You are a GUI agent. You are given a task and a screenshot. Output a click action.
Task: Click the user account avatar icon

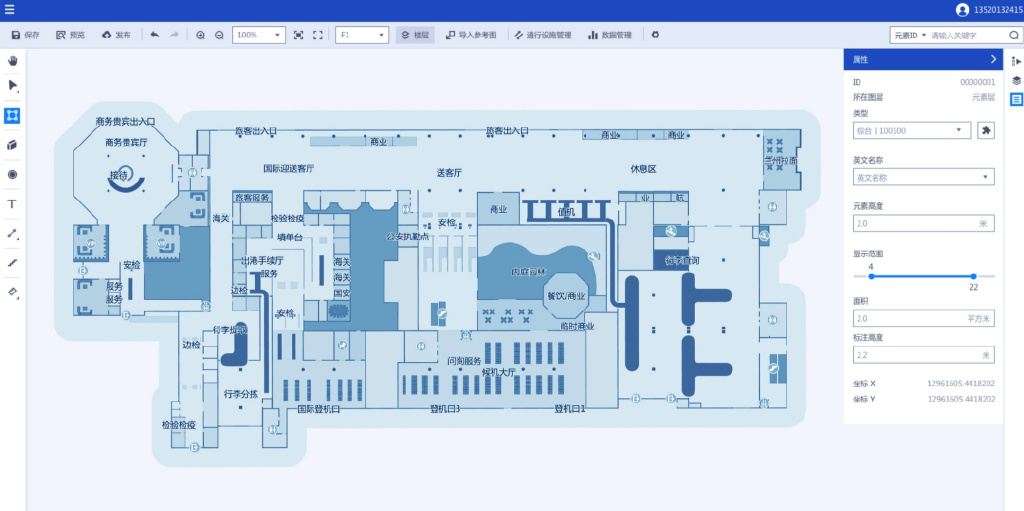tap(962, 10)
